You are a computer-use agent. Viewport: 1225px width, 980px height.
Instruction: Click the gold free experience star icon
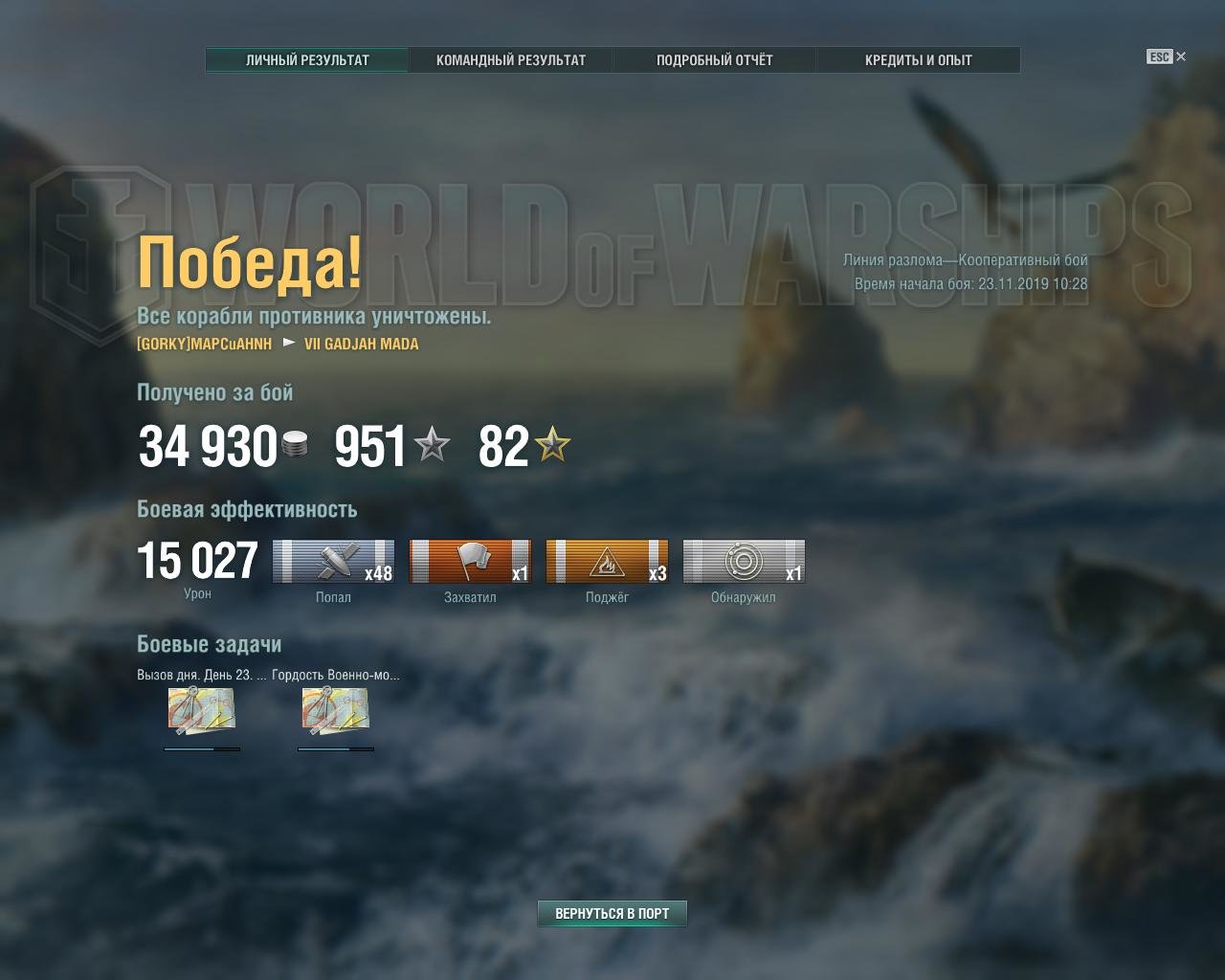(552, 445)
